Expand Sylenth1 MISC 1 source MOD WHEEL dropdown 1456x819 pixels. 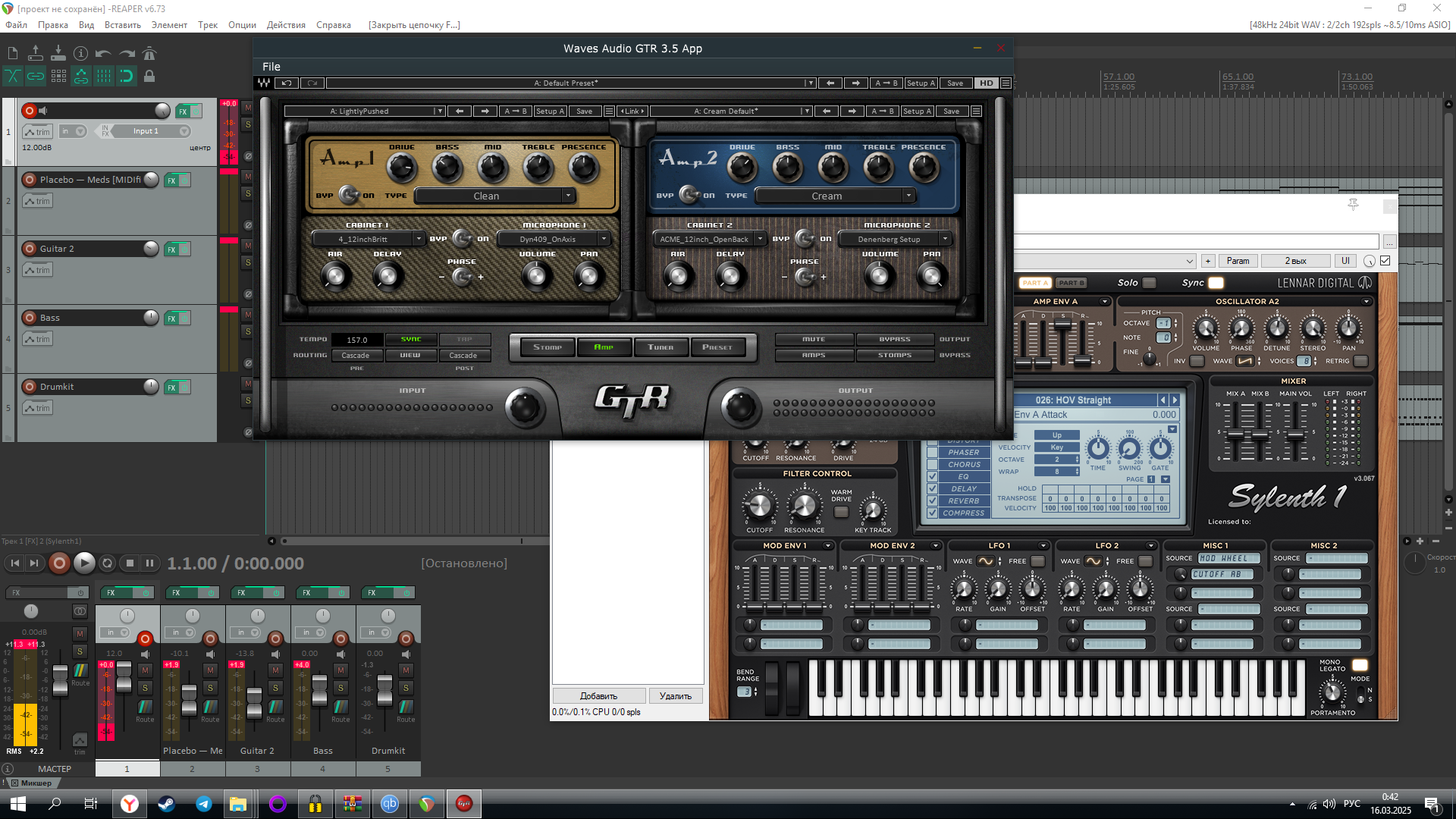(x=1229, y=558)
